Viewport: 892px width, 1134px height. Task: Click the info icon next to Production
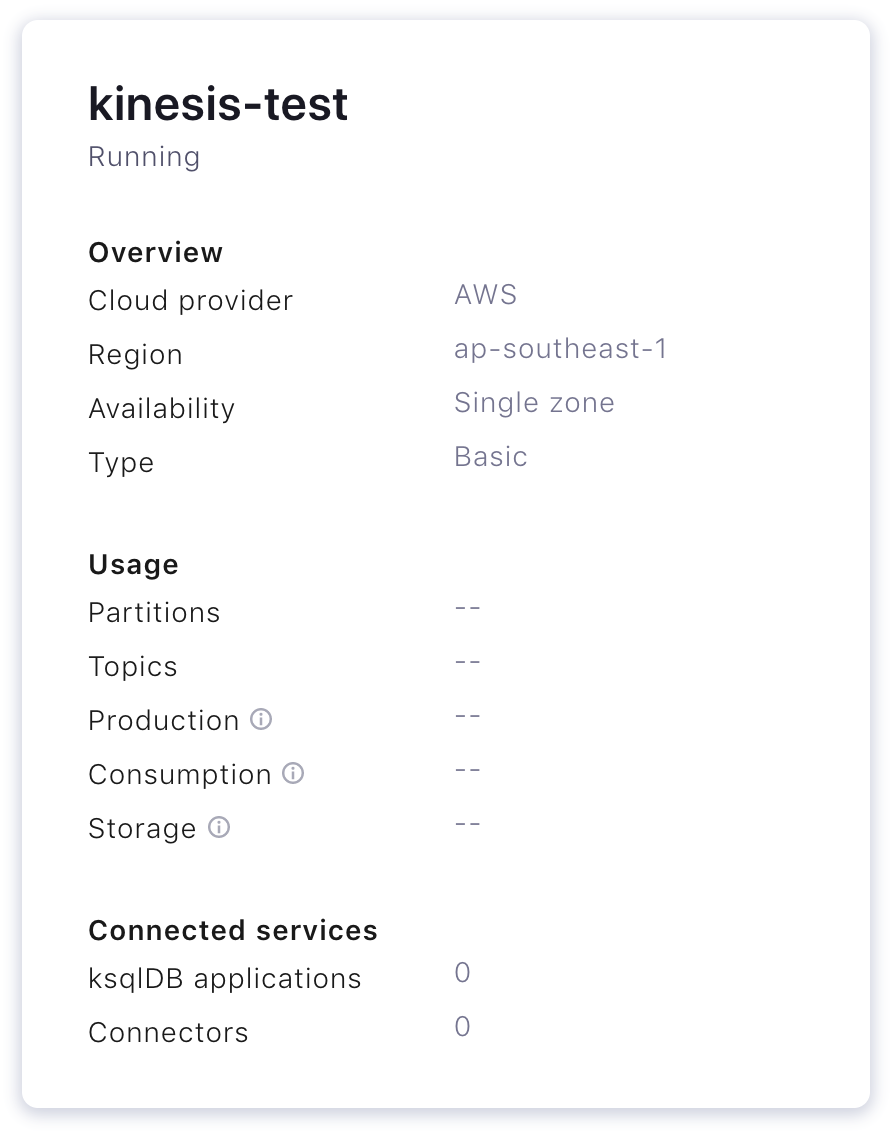click(261, 719)
